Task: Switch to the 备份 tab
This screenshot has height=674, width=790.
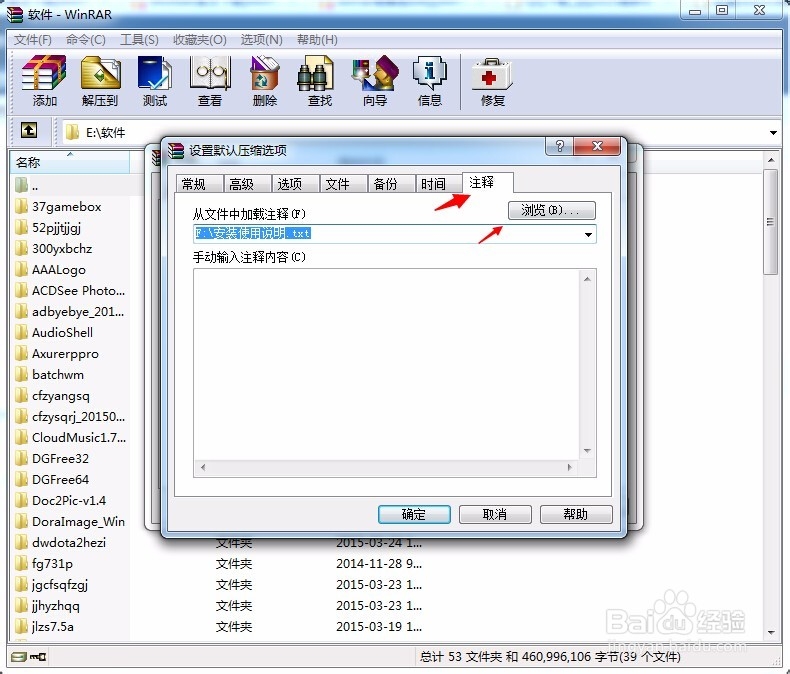Action: tap(391, 184)
